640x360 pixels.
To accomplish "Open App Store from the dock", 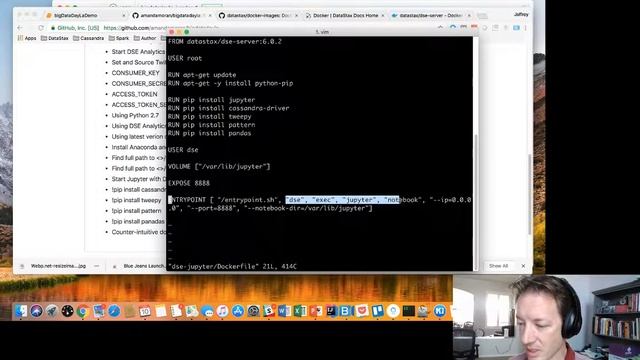I will pyautogui.click(x=238, y=311).
